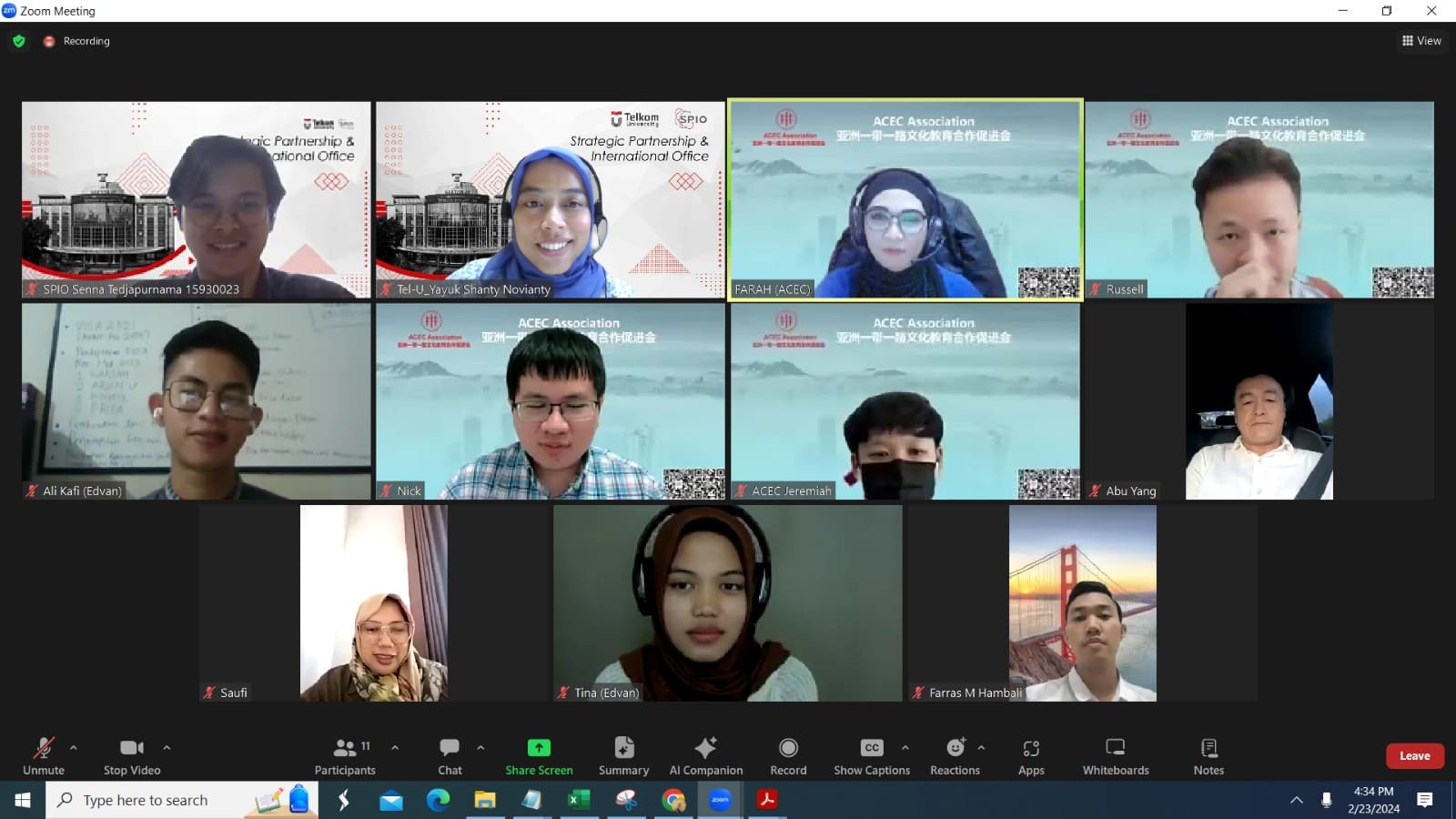Launch the AI Companion

(x=706, y=756)
